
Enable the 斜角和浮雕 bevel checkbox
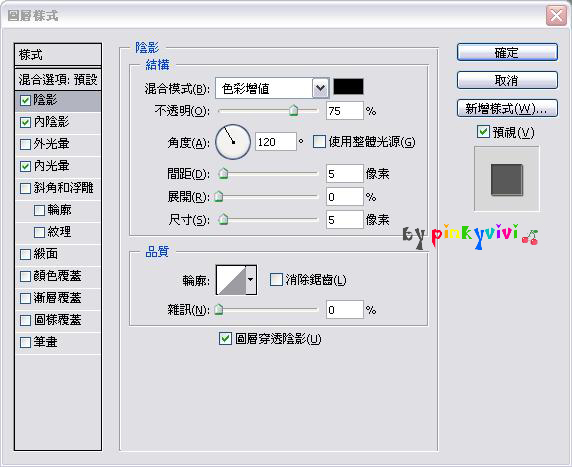click(x=25, y=188)
